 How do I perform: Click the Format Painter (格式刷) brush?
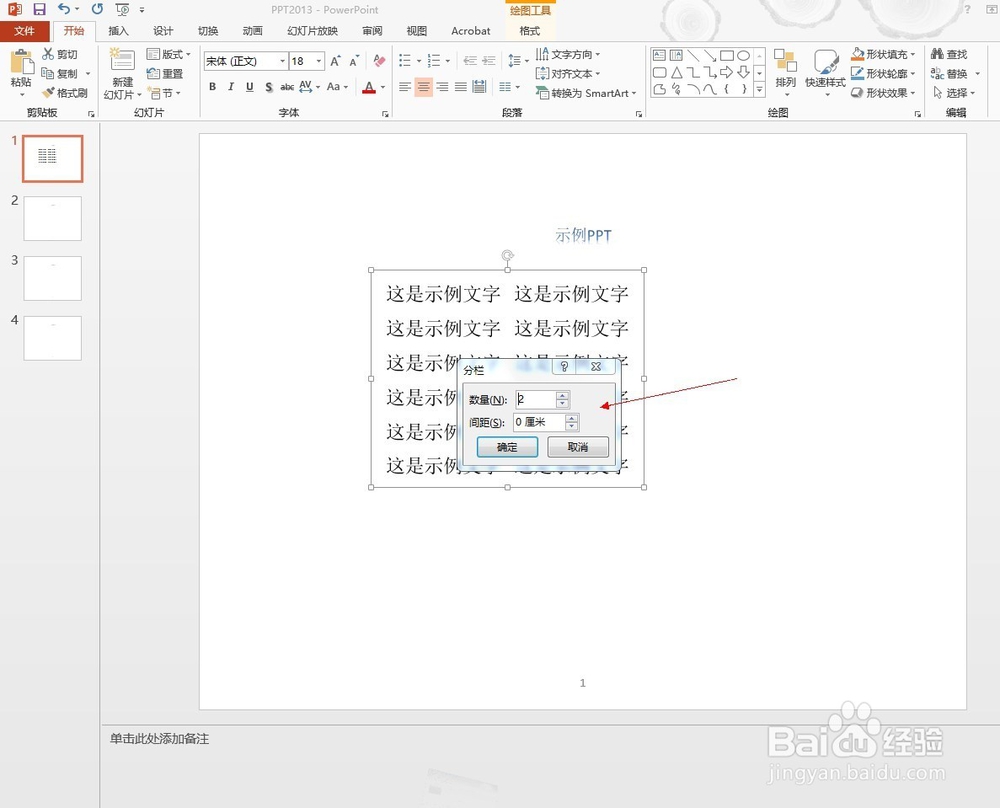(x=48, y=93)
